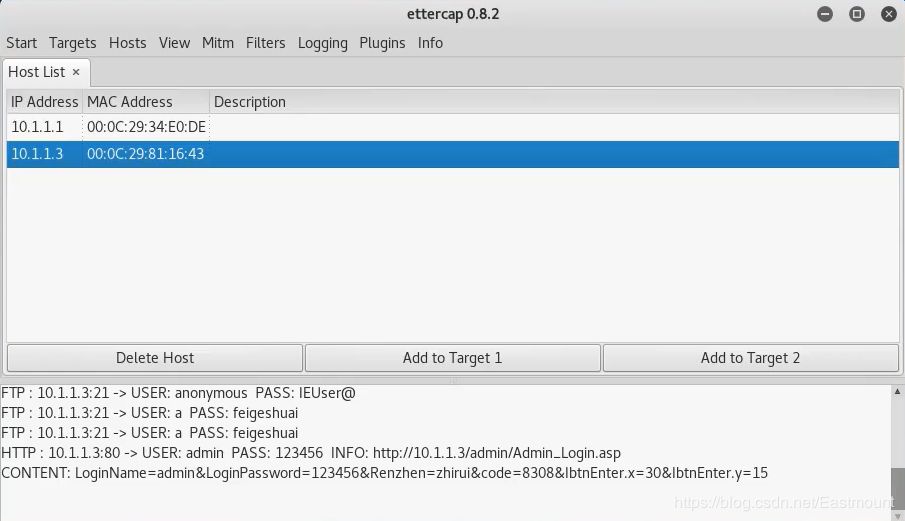Switch to the Host List tab
The width and height of the screenshot is (905, 521).
pyautogui.click(x=37, y=72)
